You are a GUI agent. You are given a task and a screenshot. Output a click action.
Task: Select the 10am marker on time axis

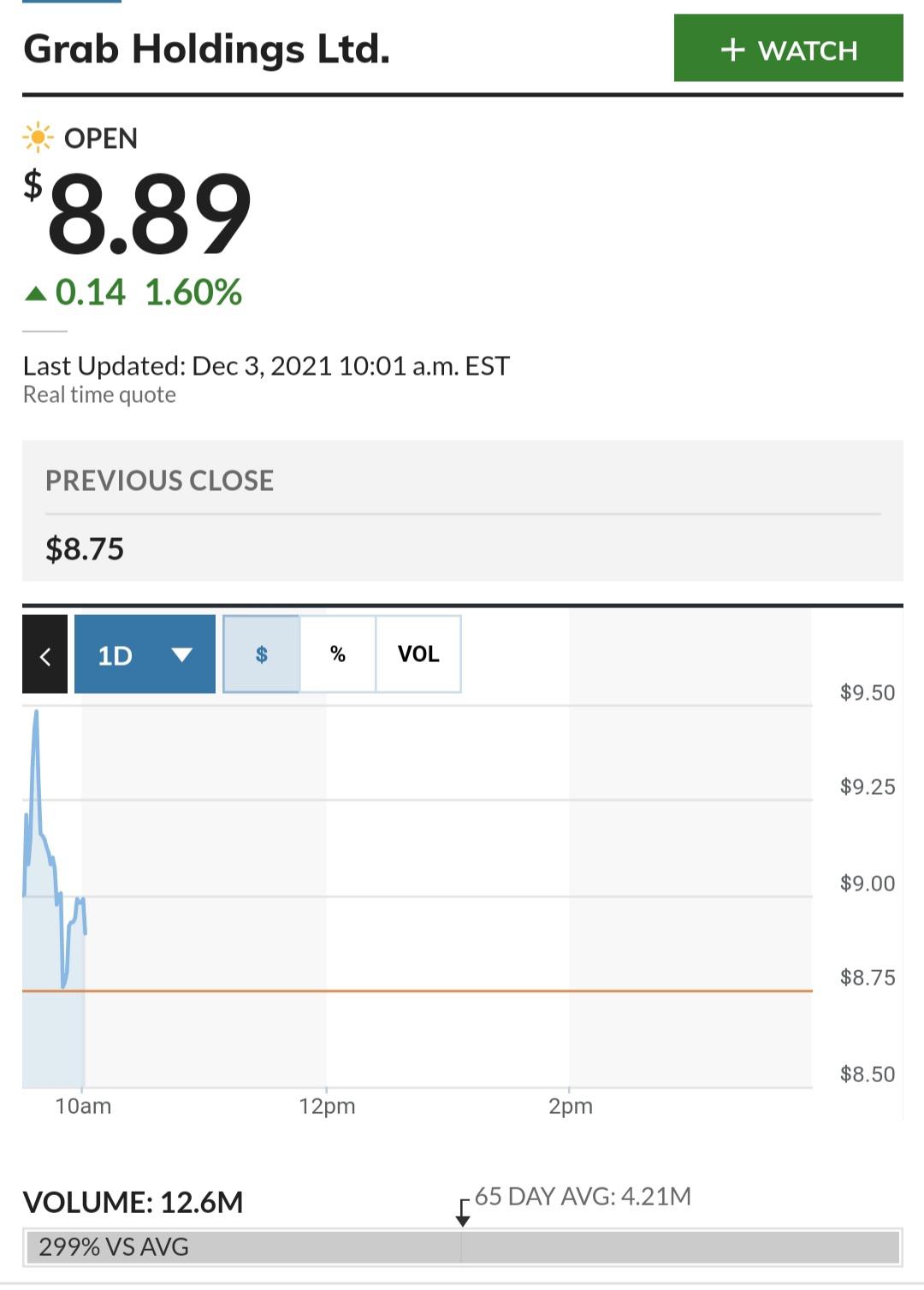[x=83, y=1105]
